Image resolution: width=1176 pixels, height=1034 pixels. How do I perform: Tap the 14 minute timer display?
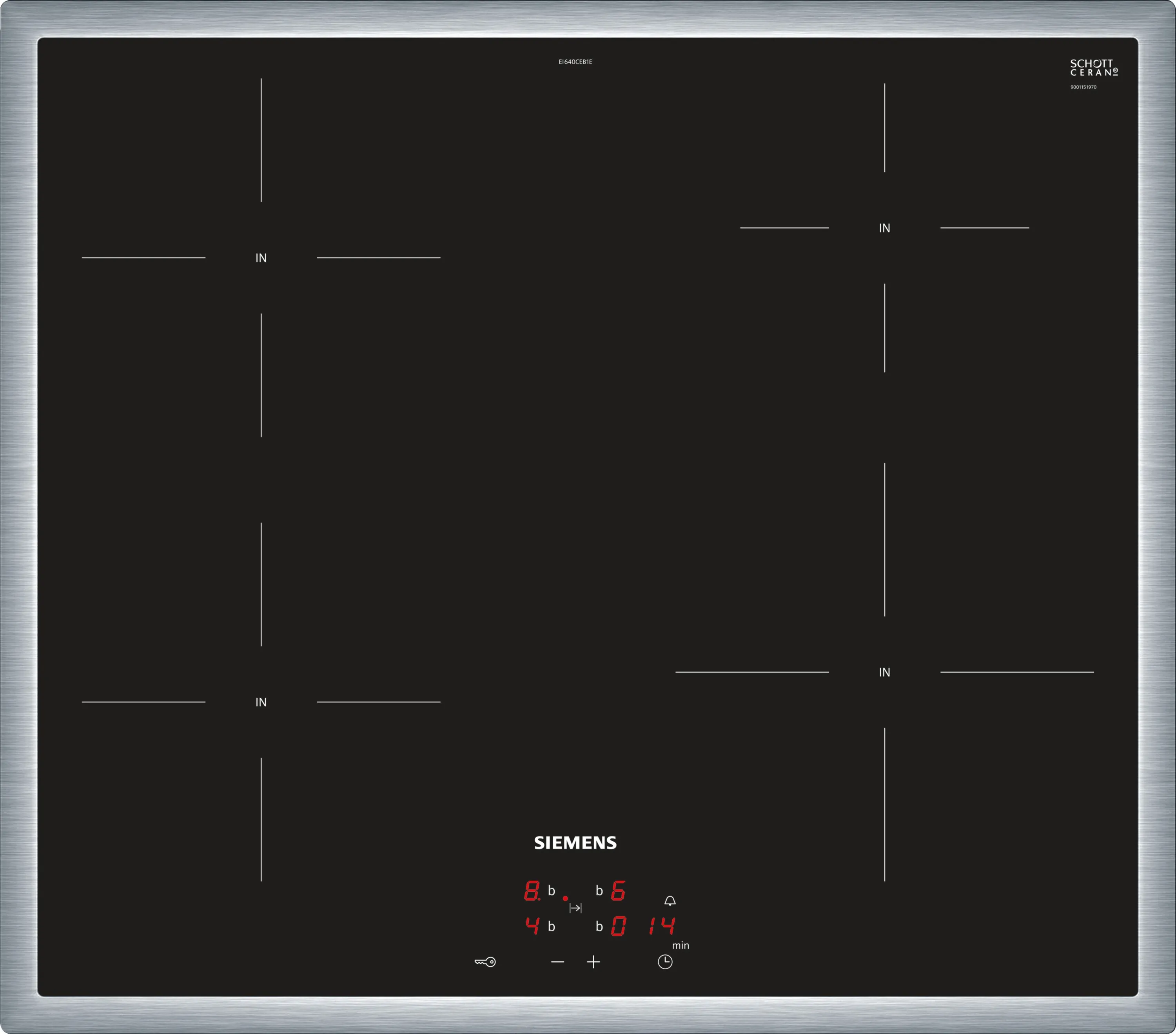[x=662, y=926]
